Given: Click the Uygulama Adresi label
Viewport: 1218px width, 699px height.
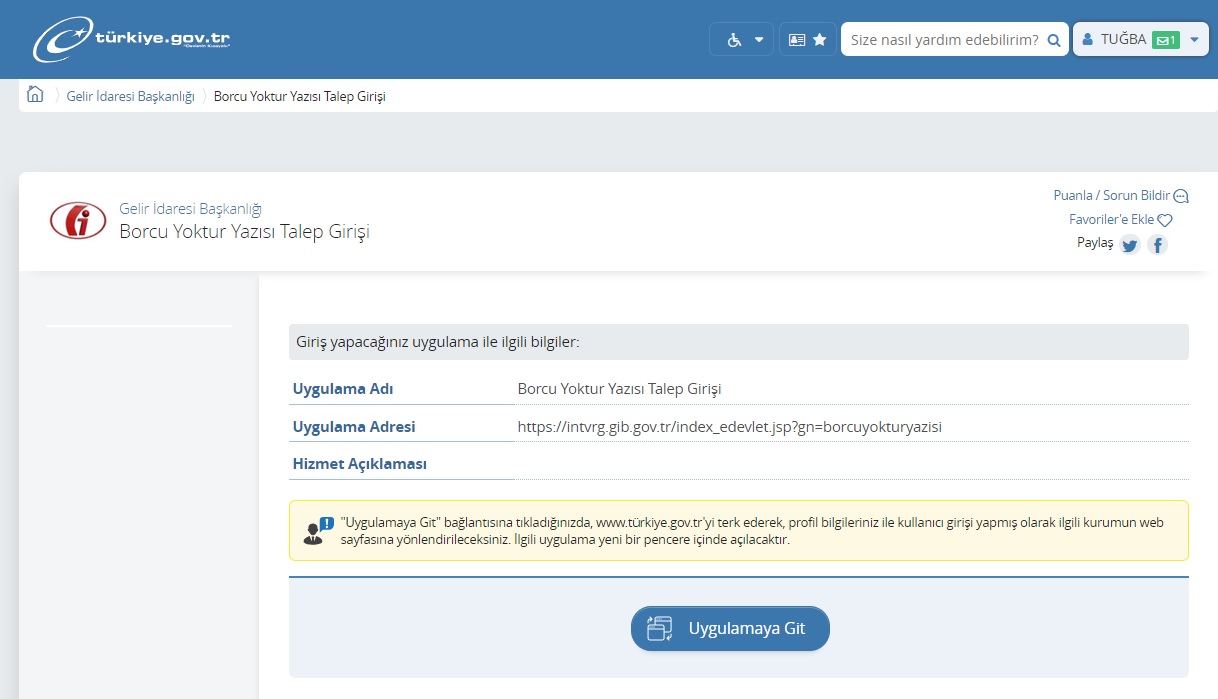Looking at the screenshot, I should [x=353, y=427].
